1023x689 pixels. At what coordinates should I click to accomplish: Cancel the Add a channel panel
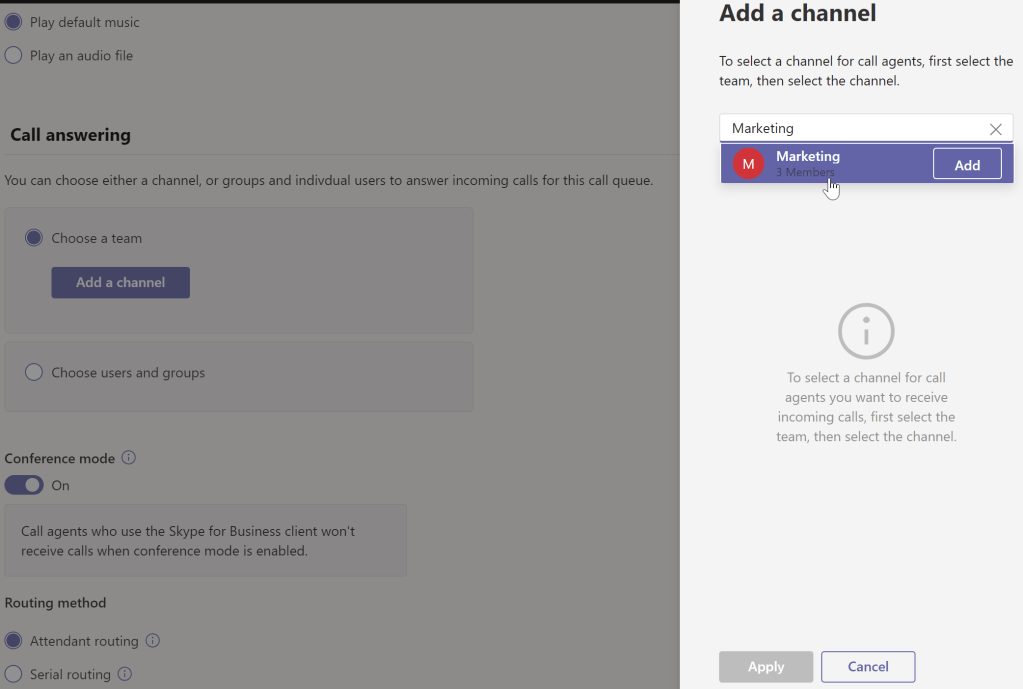tap(868, 667)
